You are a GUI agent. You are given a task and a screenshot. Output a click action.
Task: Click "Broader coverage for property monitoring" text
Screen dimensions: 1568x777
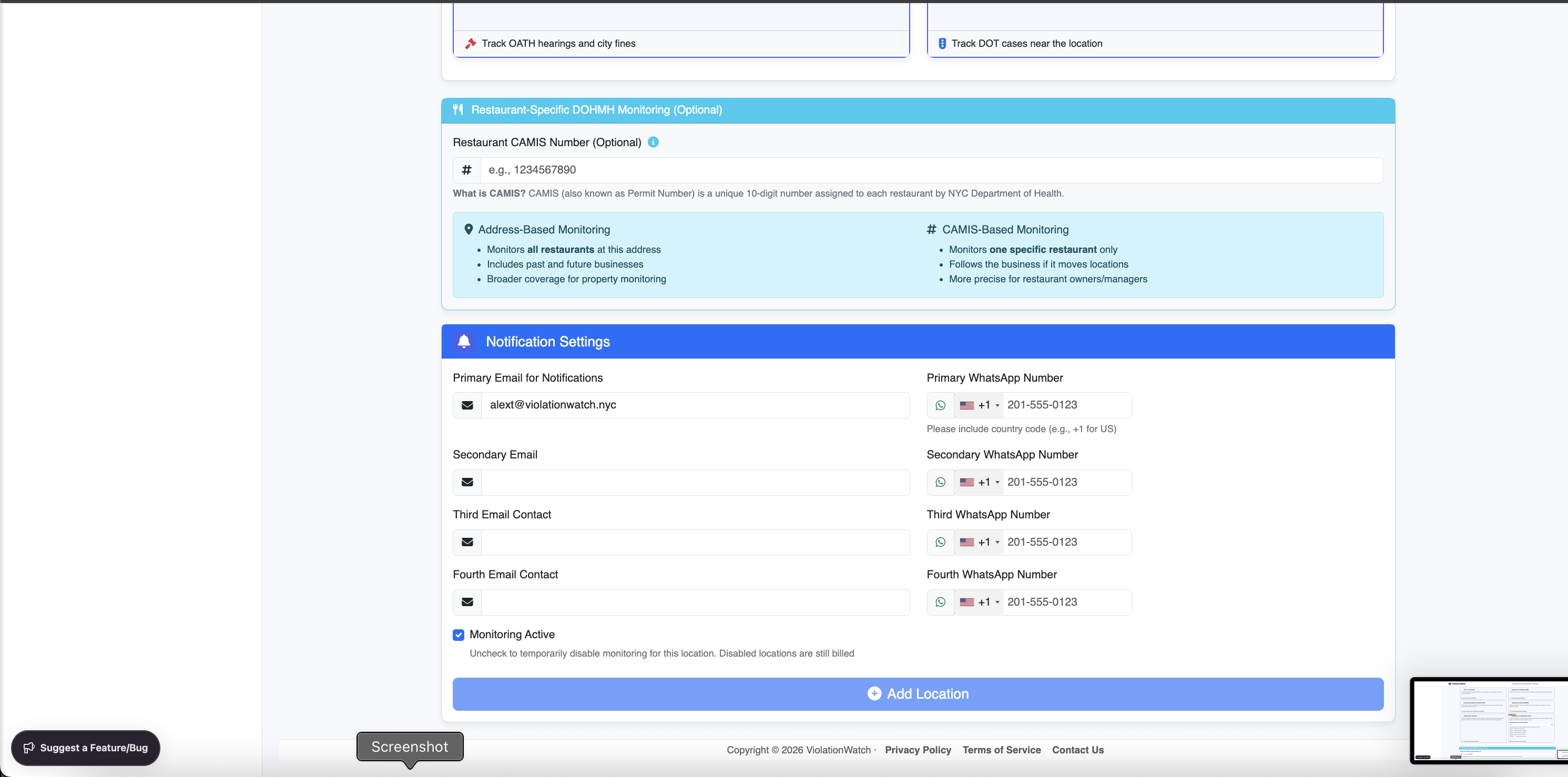tap(576, 279)
